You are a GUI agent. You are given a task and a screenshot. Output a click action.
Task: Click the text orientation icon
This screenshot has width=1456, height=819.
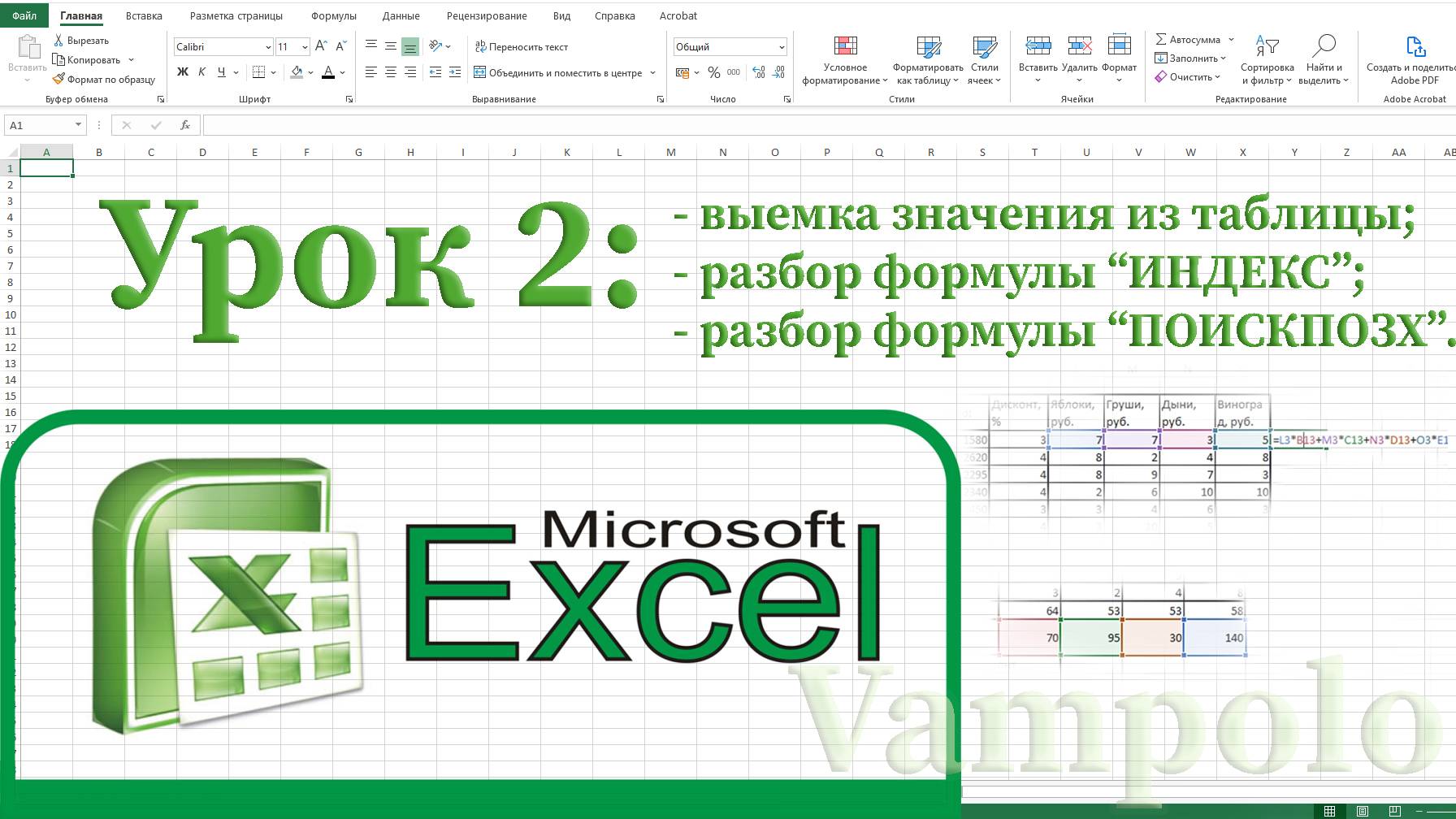[435, 46]
